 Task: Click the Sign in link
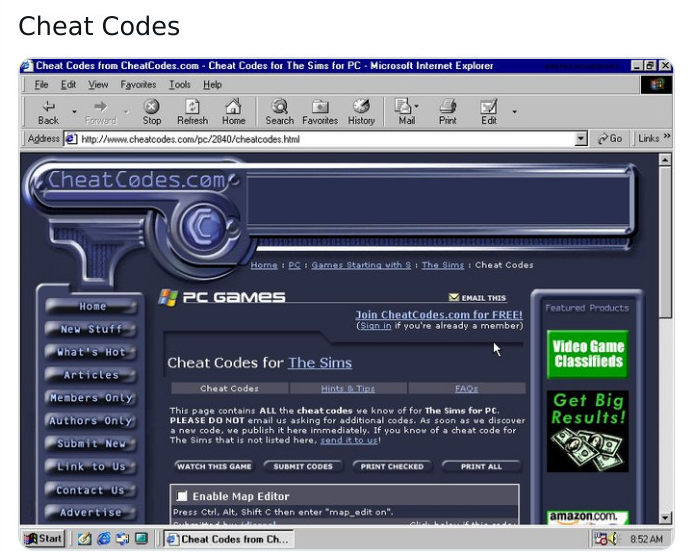pos(376,326)
